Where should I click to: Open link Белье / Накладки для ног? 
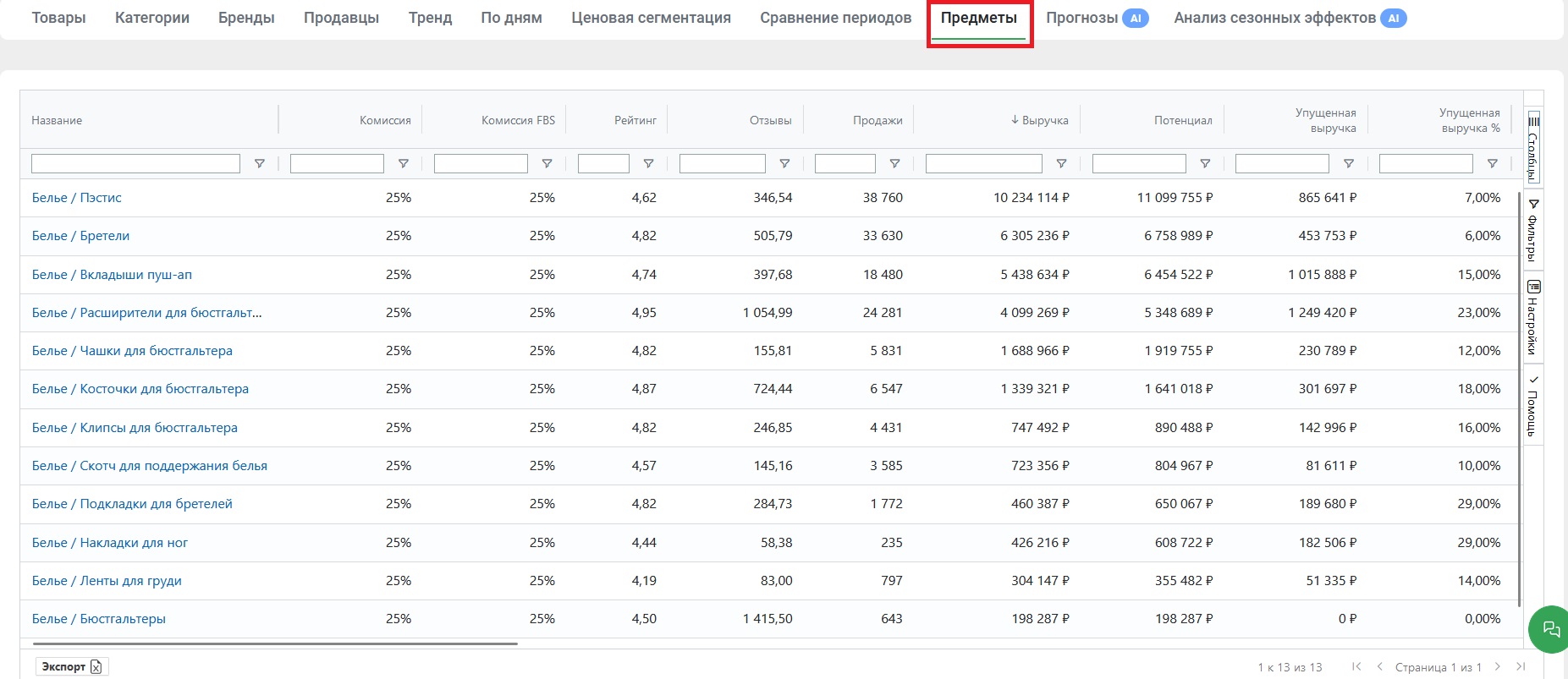coord(110,543)
